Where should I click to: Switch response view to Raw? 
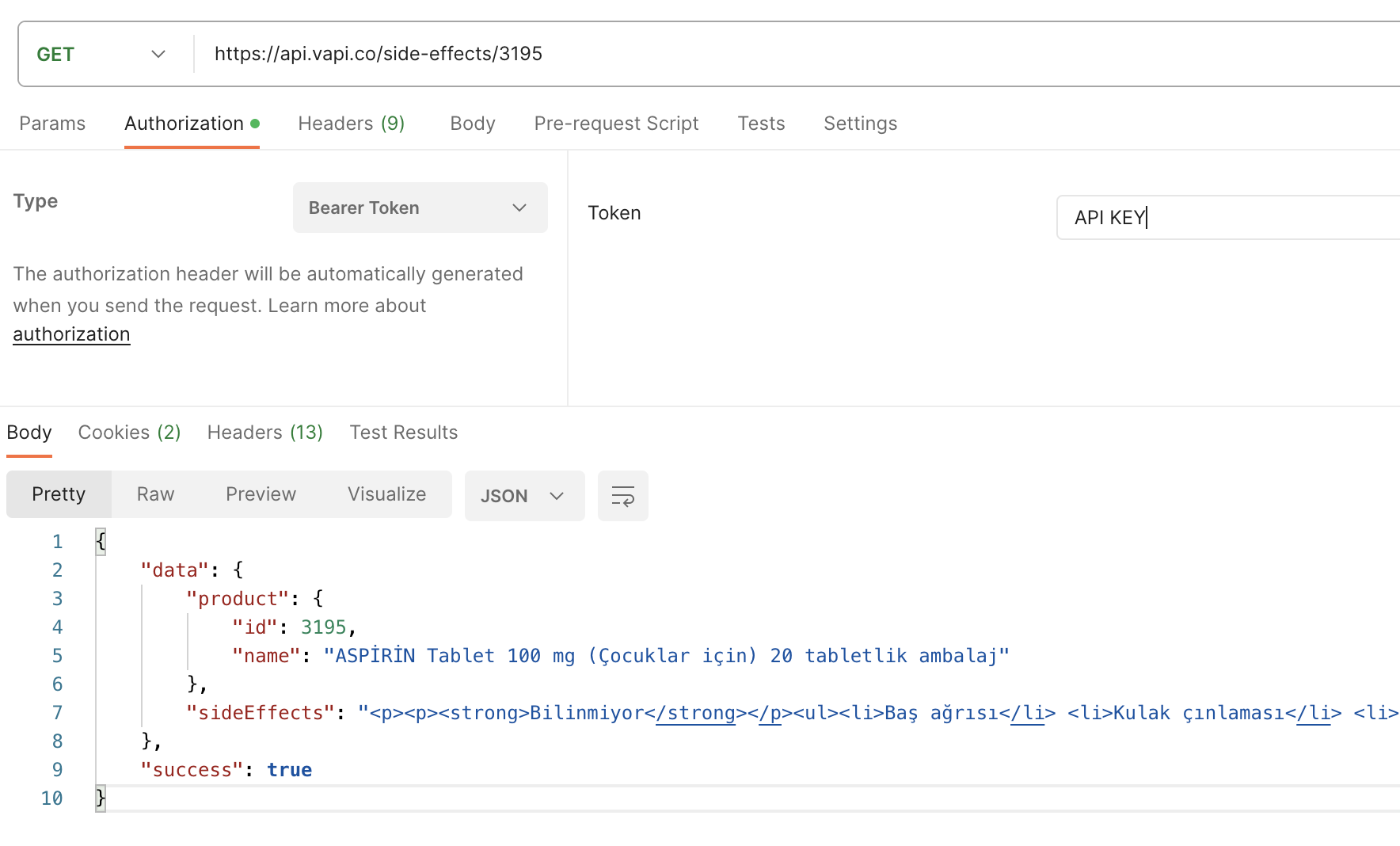pyautogui.click(x=155, y=494)
